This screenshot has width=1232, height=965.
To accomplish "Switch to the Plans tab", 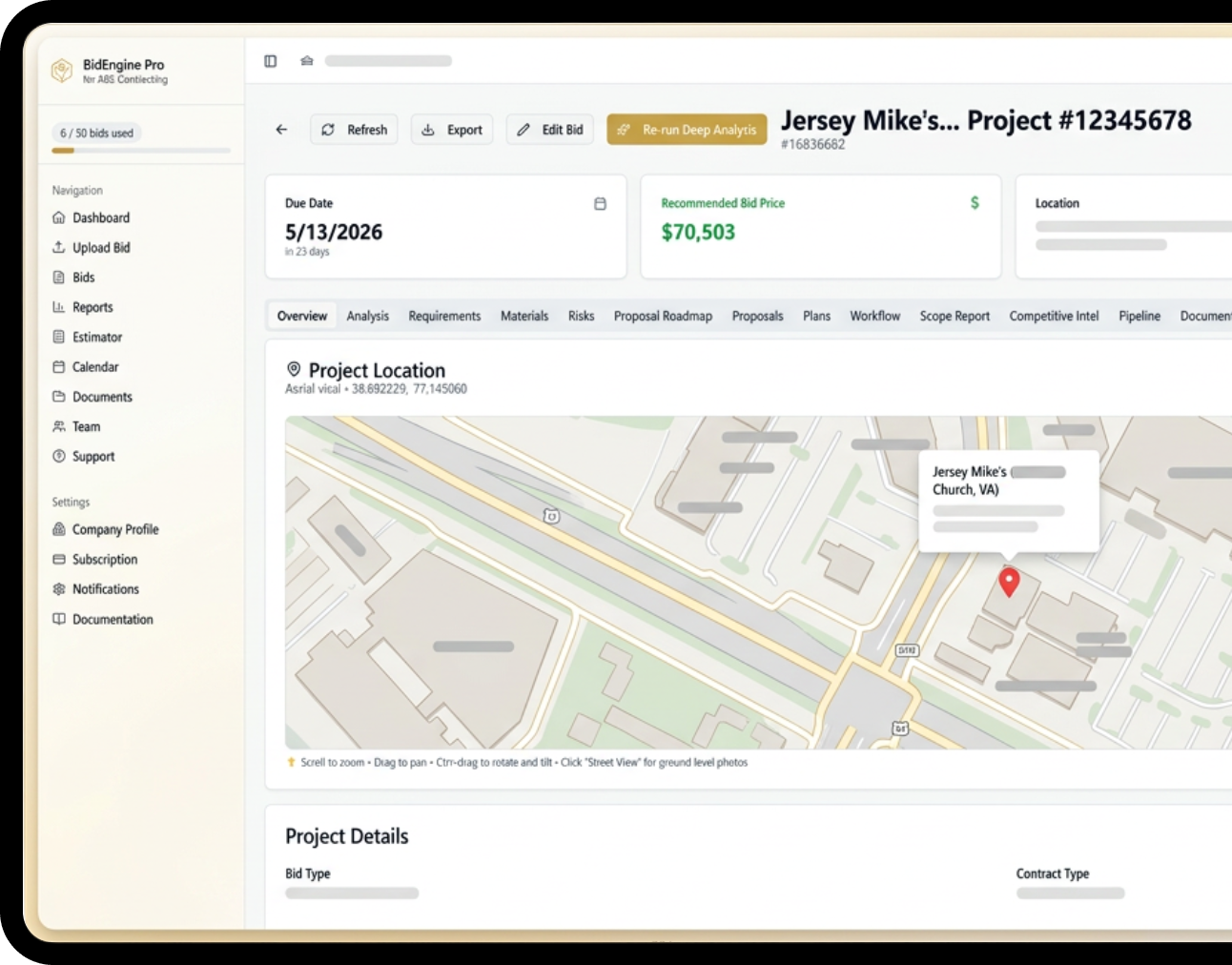I will pos(816,316).
